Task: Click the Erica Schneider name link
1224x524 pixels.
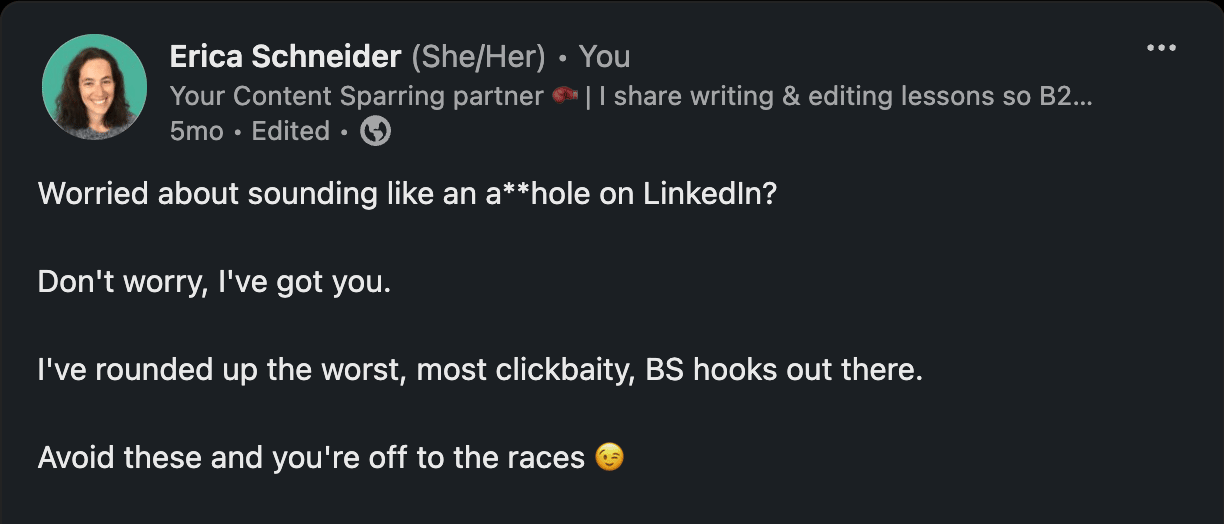Action: click(x=285, y=57)
